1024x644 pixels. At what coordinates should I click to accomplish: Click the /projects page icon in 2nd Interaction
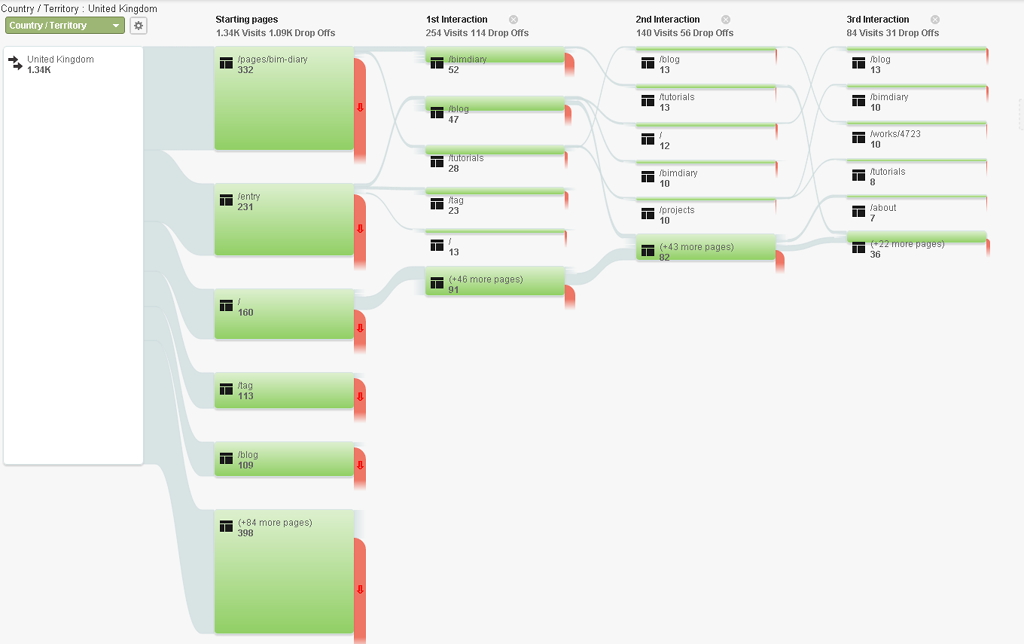pyautogui.click(x=648, y=214)
